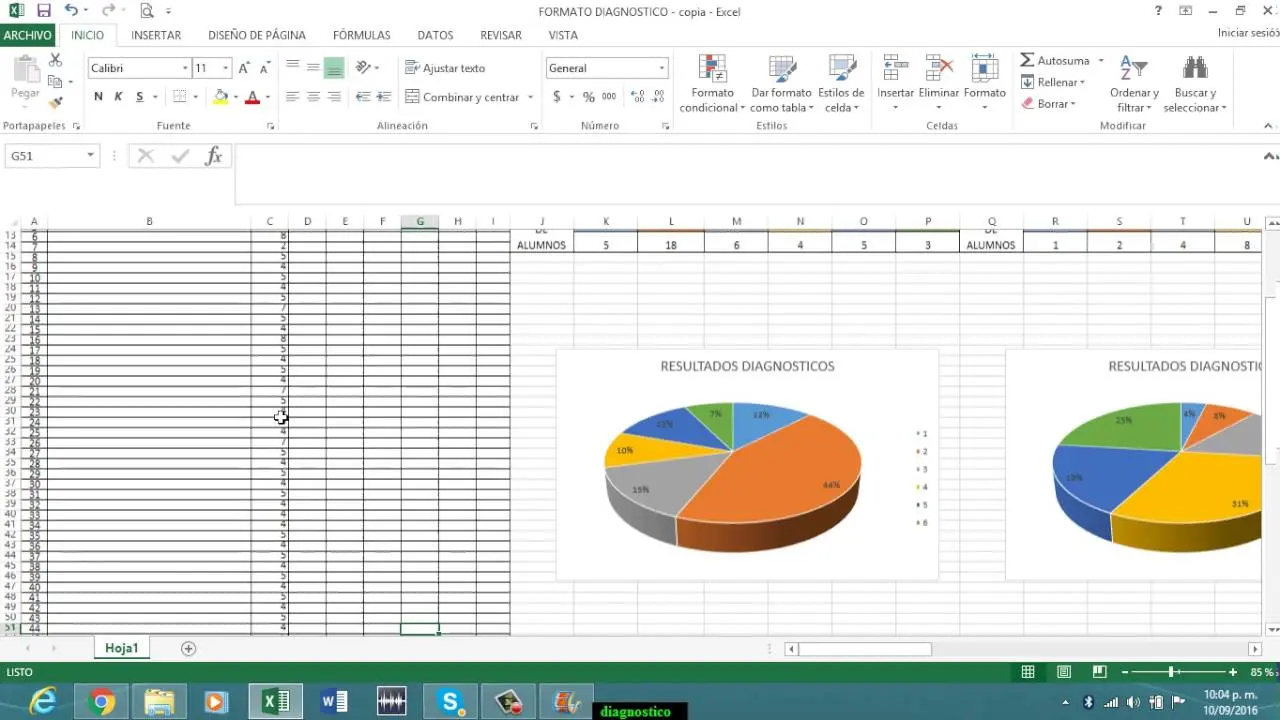Viewport: 1280px width, 720px height.
Task: Click the Insert Function fx icon
Action: [213, 156]
